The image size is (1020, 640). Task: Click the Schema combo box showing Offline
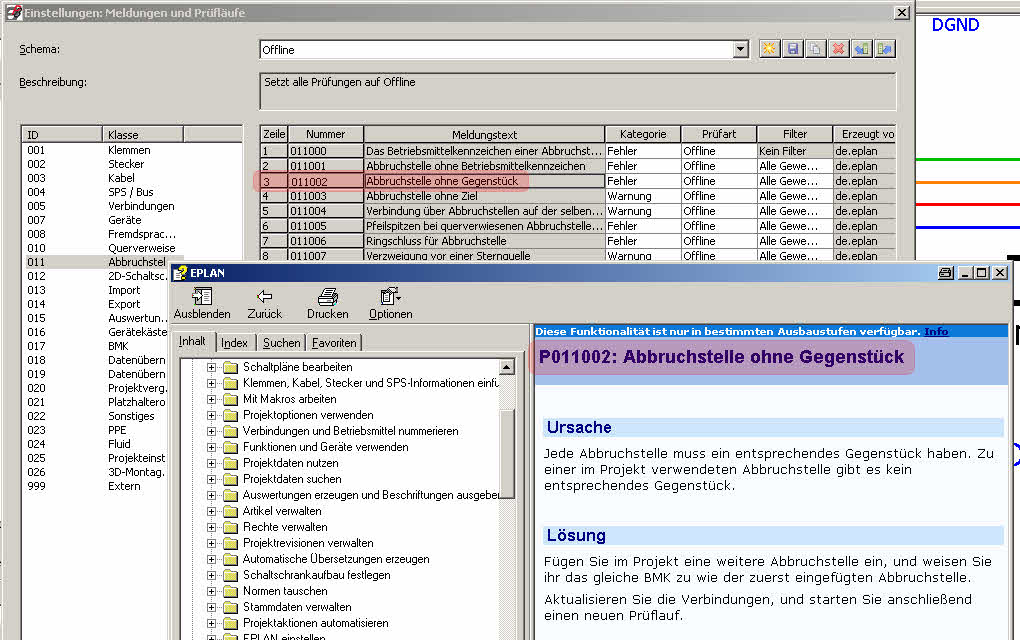coord(504,49)
